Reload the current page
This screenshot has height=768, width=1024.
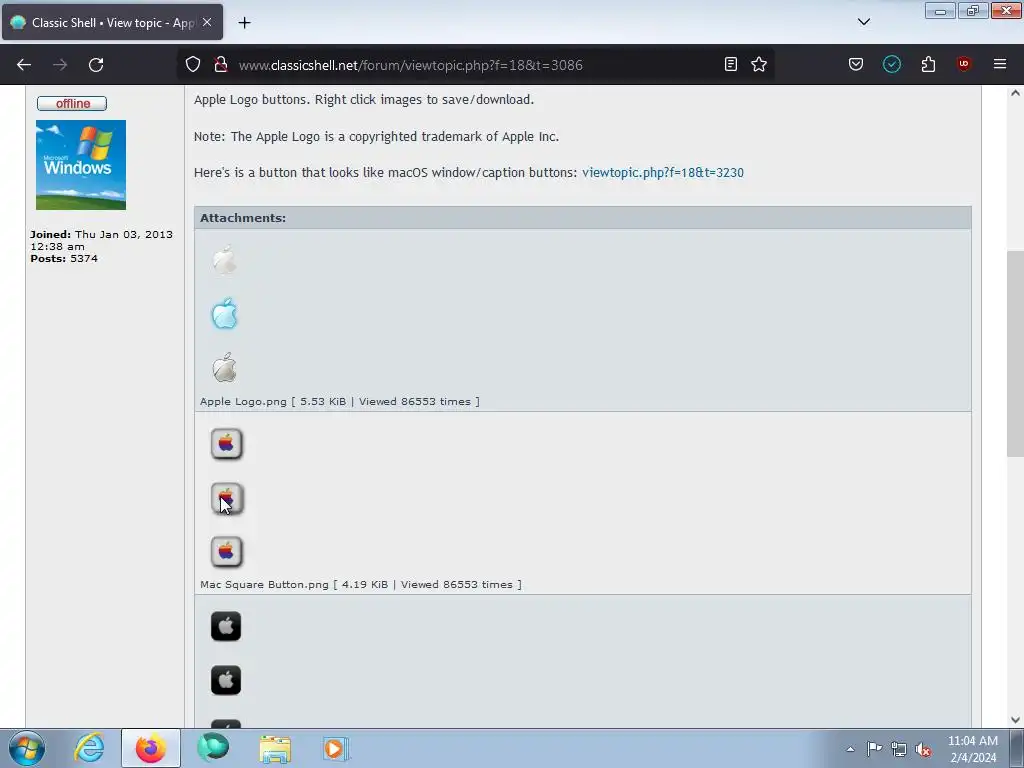(96, 65)
